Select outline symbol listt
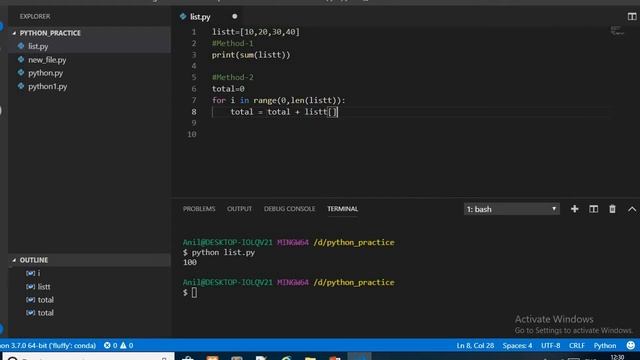 pos(44,287)
